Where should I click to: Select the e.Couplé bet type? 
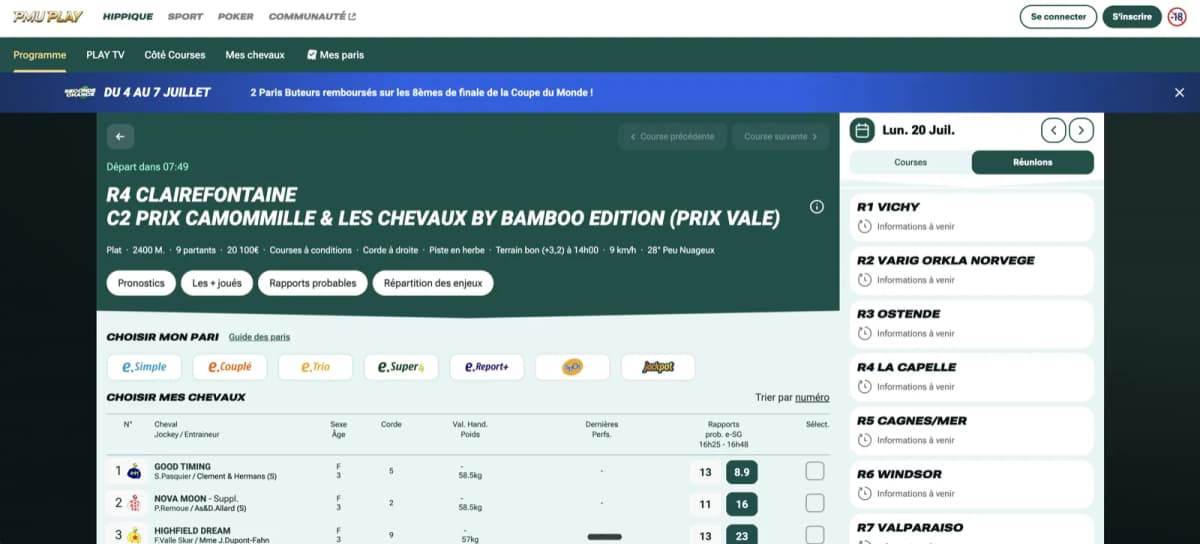tap(230, 367)
